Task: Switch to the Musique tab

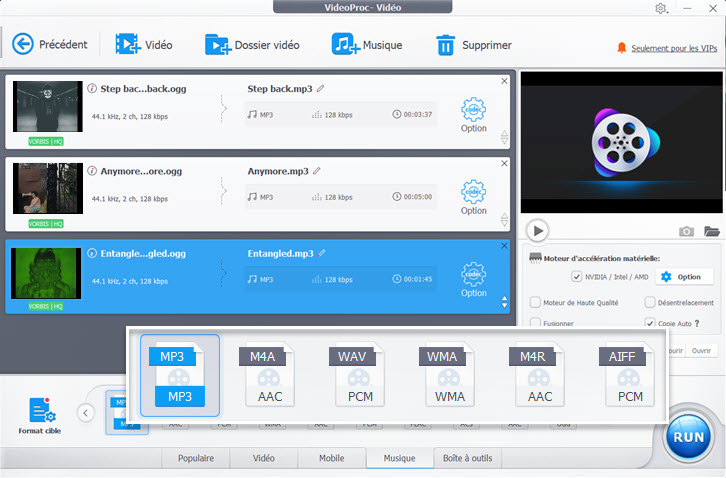Action: pos(400,458)
